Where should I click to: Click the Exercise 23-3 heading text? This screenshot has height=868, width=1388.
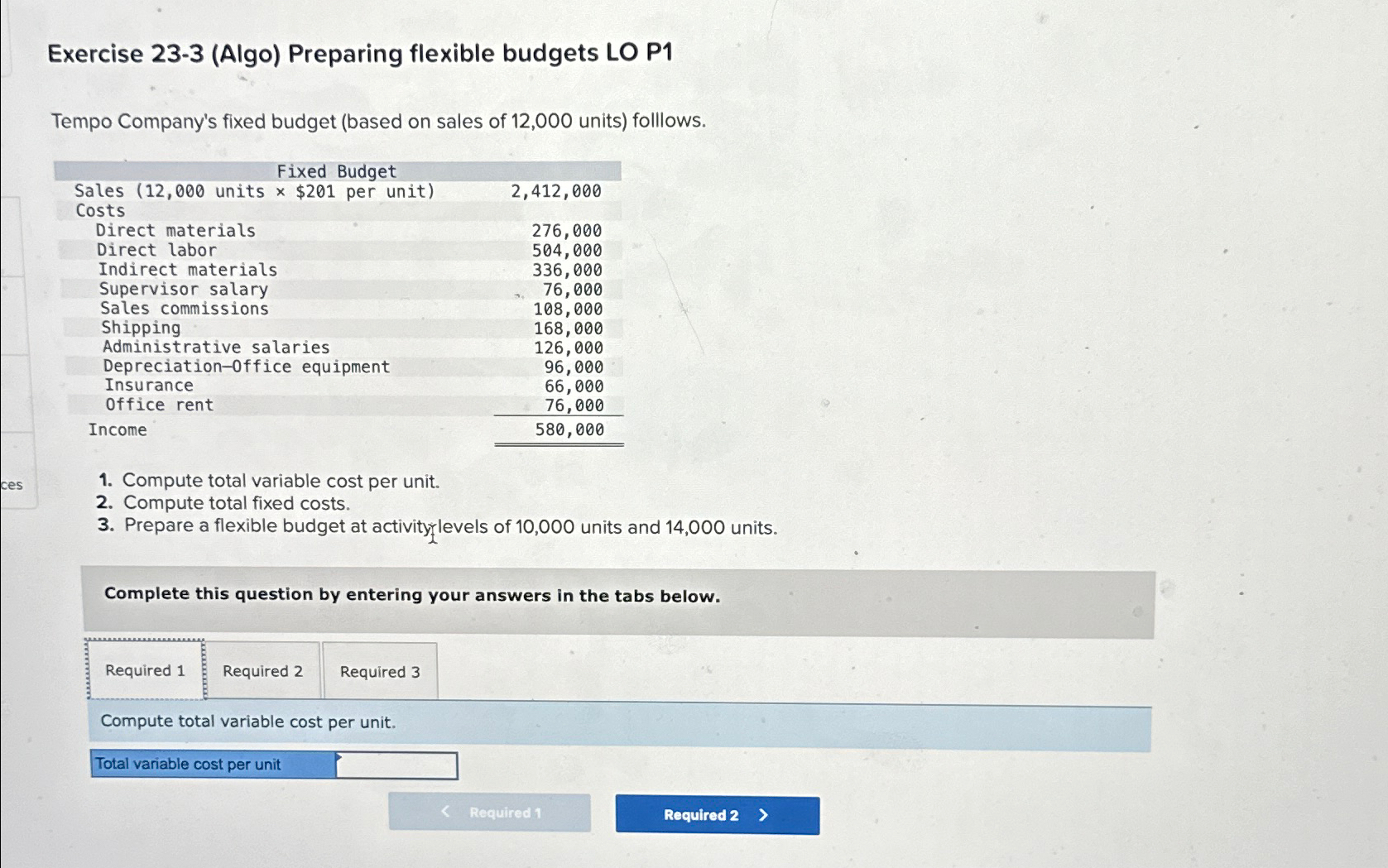[360, 54]
